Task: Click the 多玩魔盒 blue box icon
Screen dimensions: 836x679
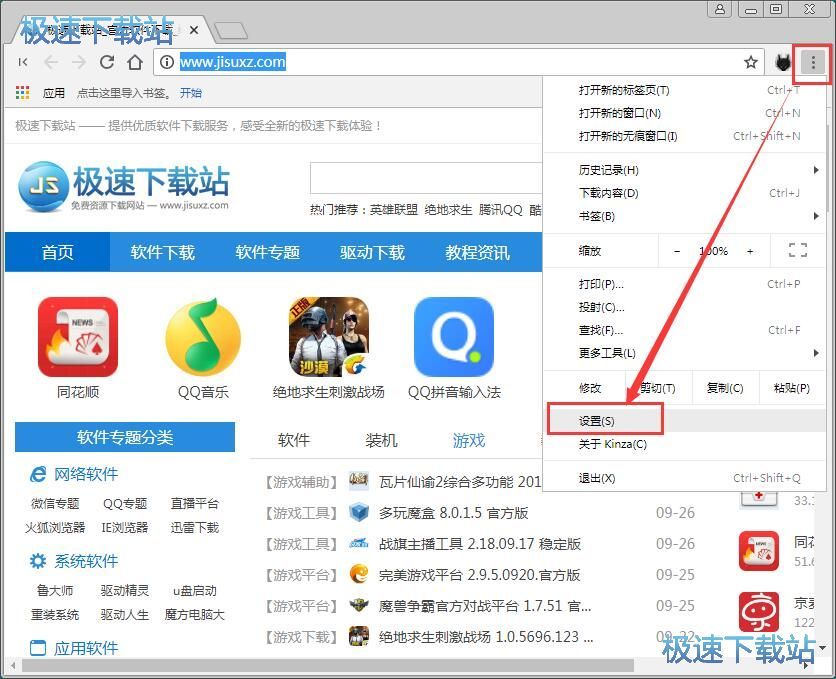Action: [x=359, y=512]
